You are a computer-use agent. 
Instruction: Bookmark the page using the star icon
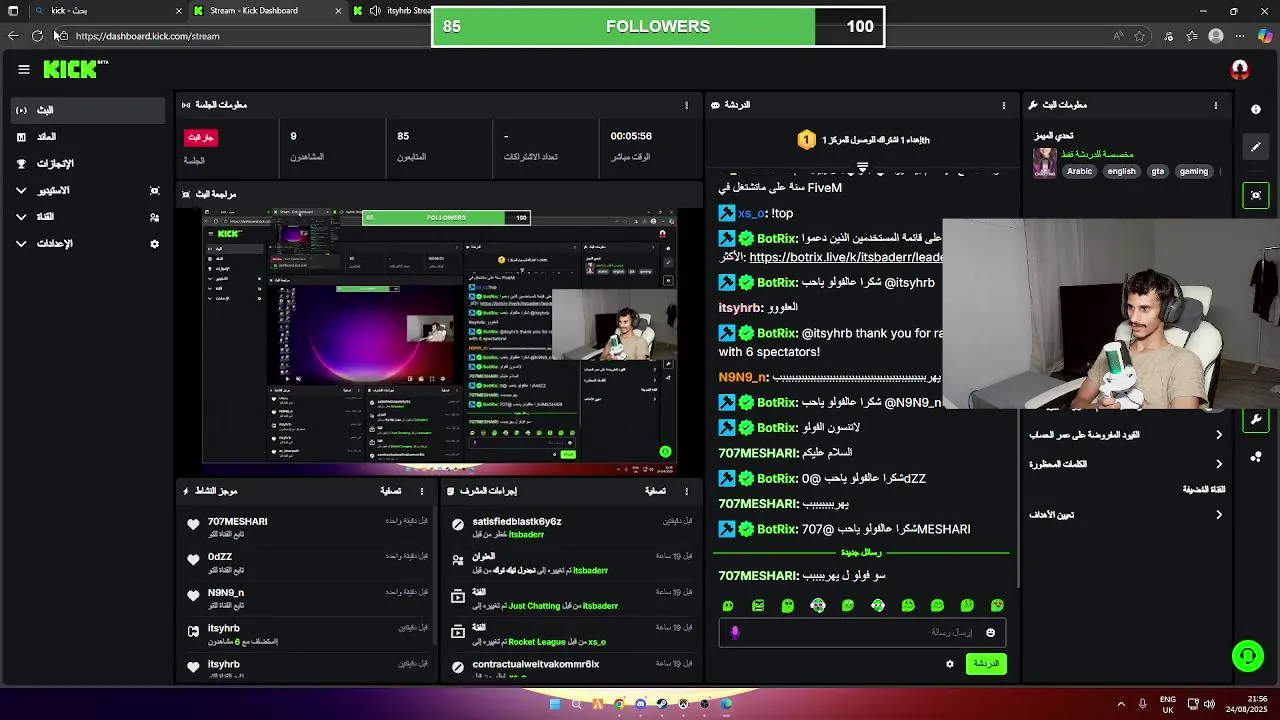pos(1140,36)
